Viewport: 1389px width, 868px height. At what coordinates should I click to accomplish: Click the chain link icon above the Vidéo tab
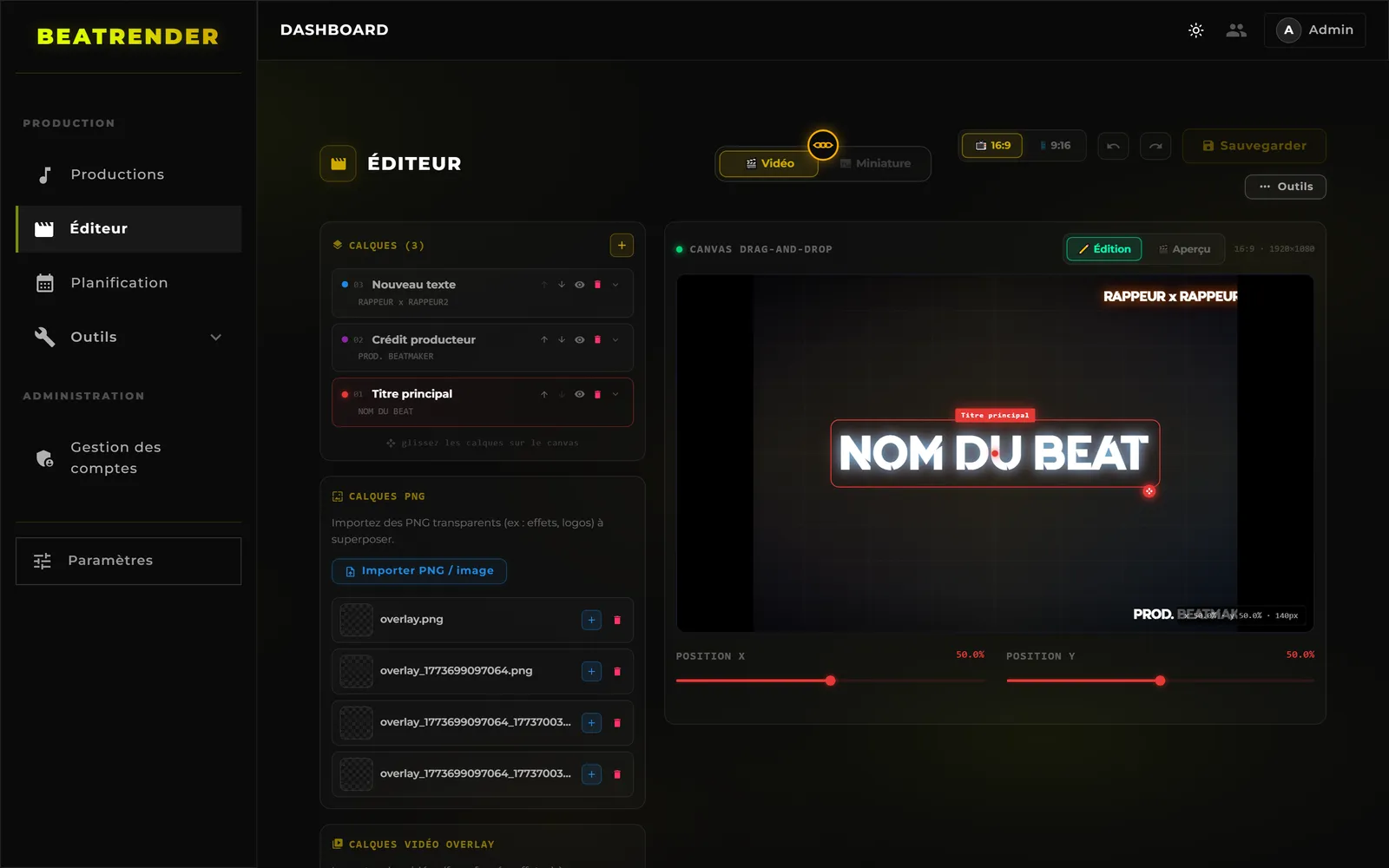[823, 145]
